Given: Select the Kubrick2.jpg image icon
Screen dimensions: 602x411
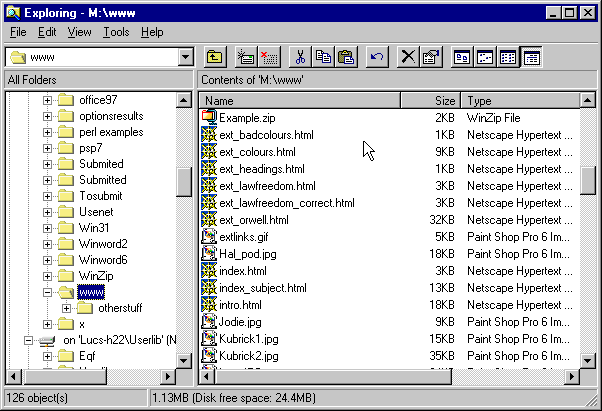Looking at the screenshot, I should pos(209,355).
